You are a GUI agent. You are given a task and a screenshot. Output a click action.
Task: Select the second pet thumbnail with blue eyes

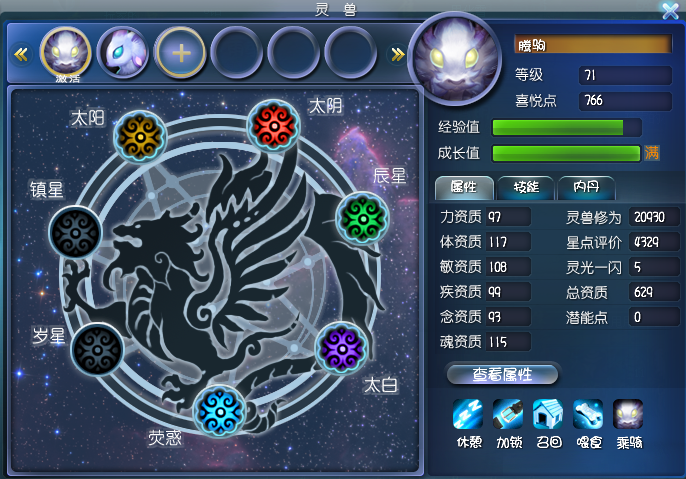click(123, 53)
